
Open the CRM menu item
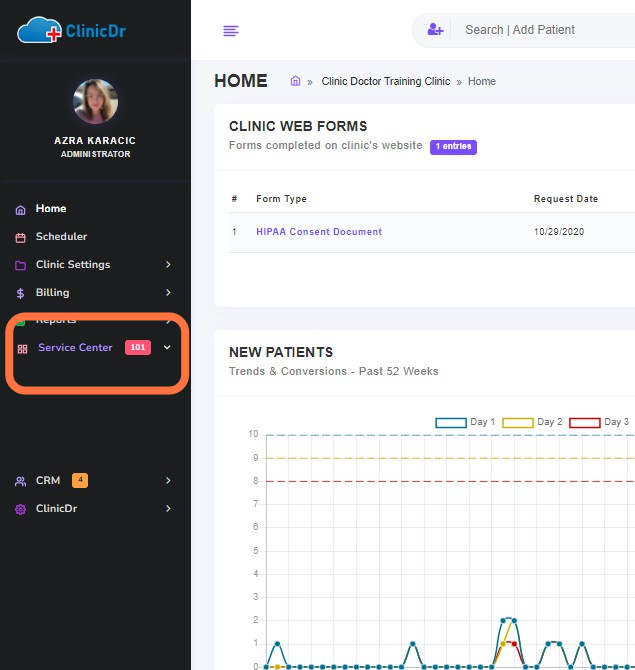coord(48,480)
